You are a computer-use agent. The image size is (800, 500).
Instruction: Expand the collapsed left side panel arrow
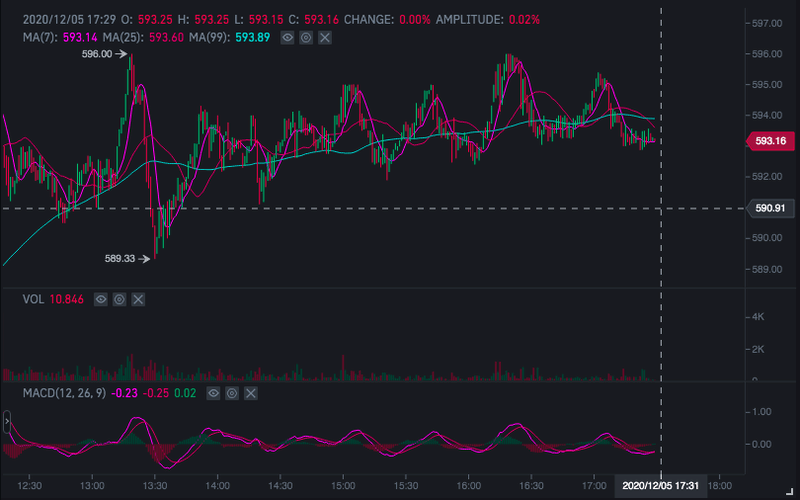click(6, 422)
